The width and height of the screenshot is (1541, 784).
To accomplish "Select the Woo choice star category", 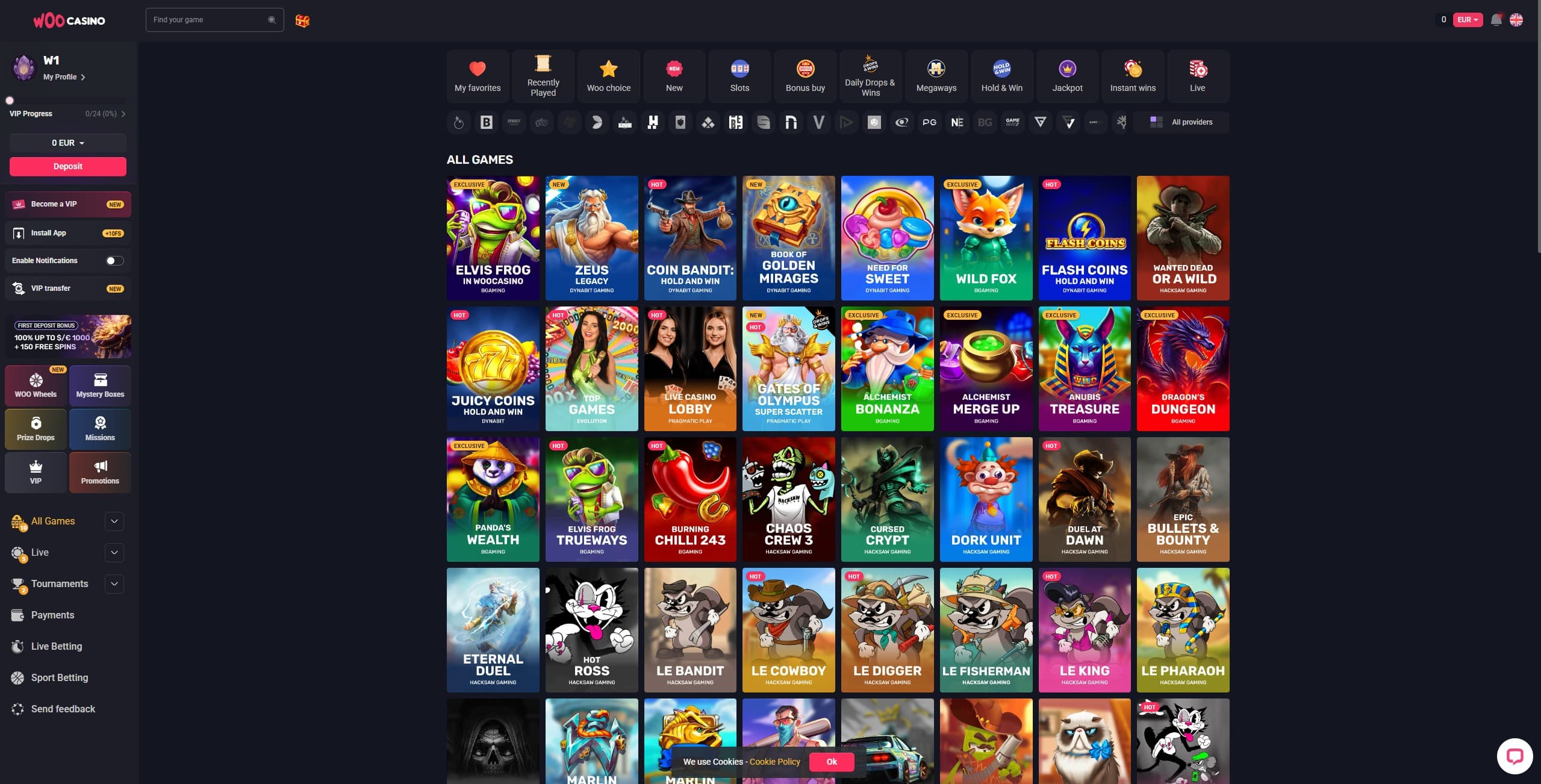I will (x=609, y=76).
